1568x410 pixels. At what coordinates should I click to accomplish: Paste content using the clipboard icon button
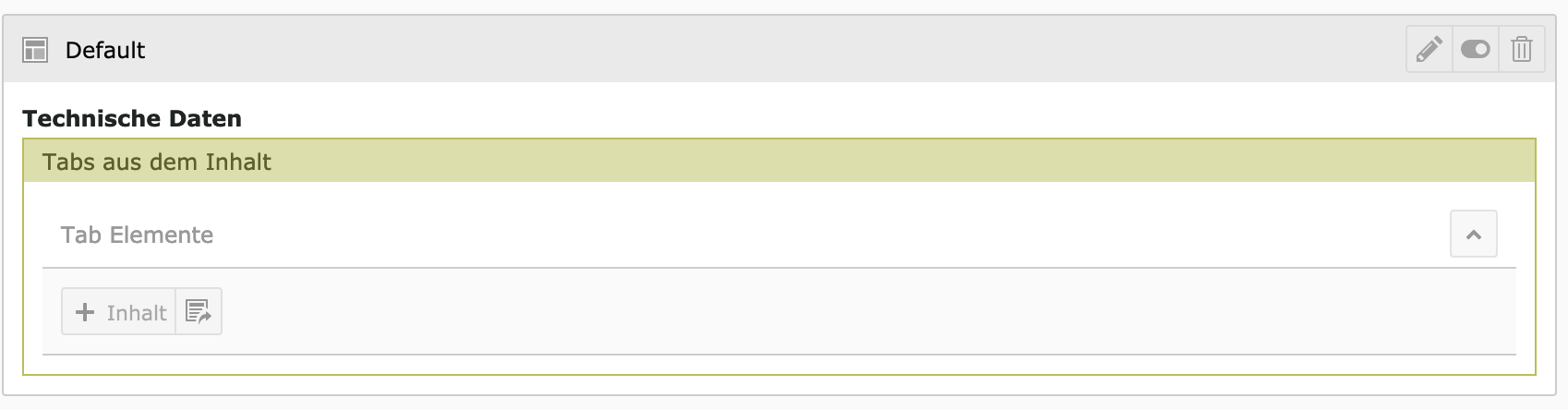(199, 311)
